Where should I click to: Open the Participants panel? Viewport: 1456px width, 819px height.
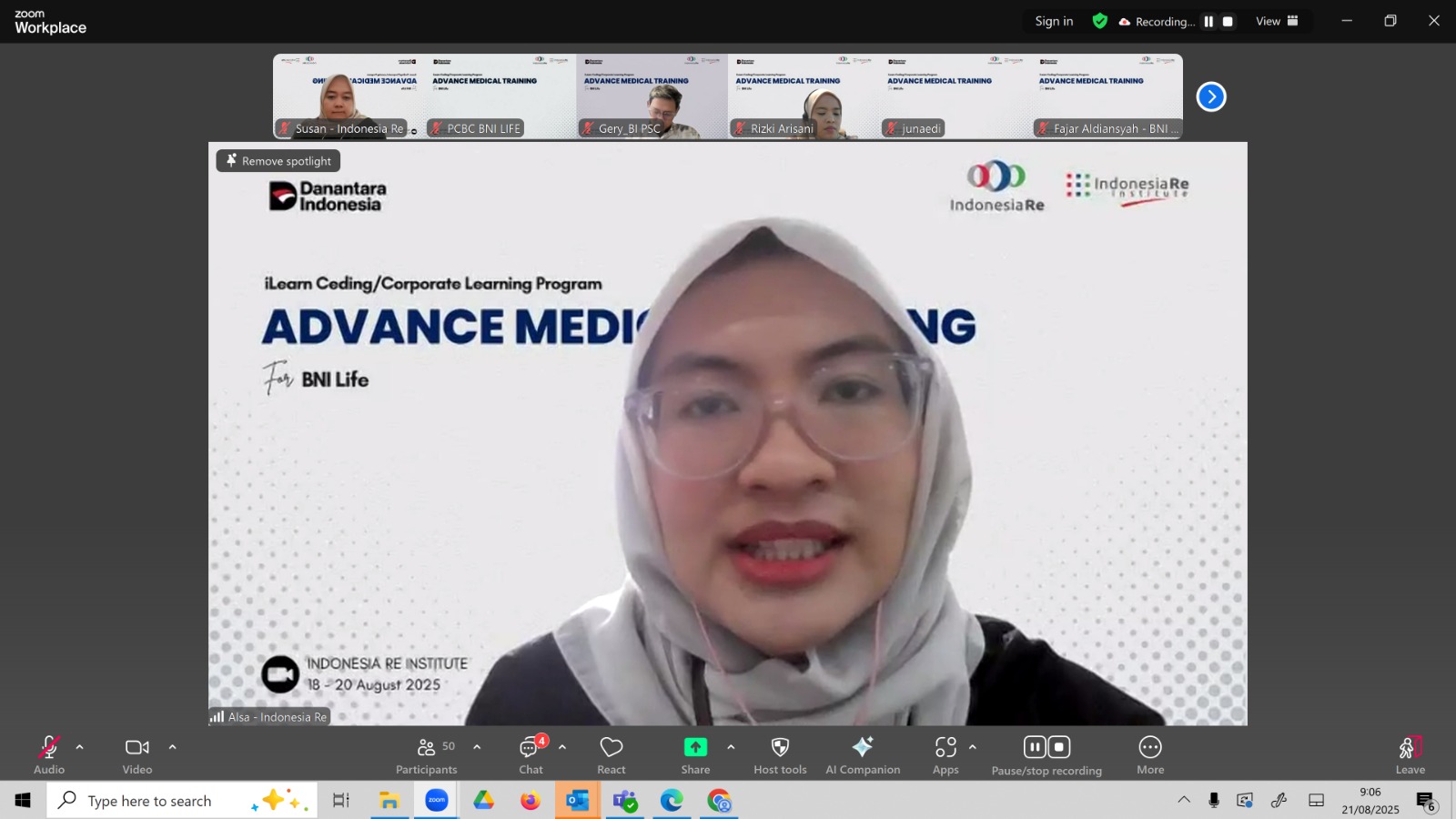pyautogui.click(x=426, y=754)
